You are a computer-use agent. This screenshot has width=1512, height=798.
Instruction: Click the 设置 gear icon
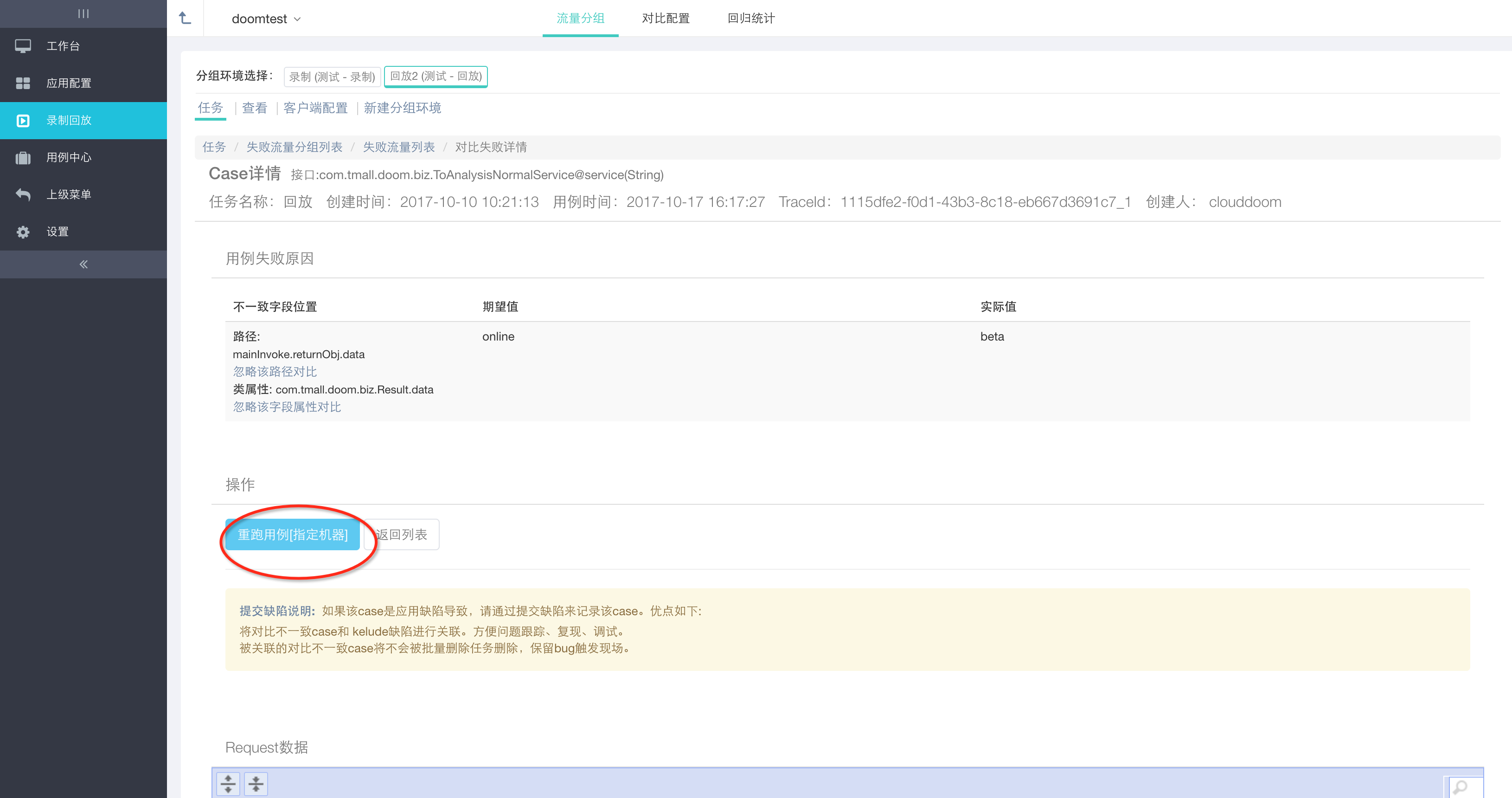pyautogui.click(x=23, y=232)
